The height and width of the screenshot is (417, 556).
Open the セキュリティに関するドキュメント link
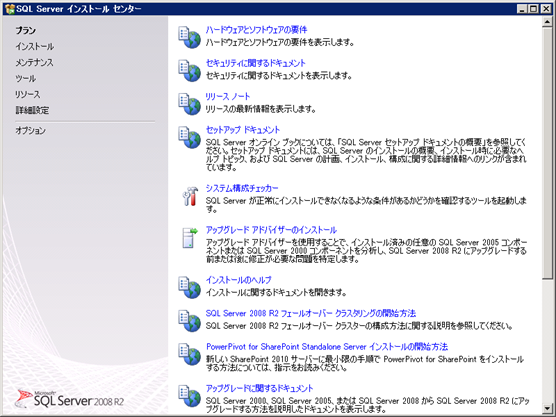pos(256,63)
